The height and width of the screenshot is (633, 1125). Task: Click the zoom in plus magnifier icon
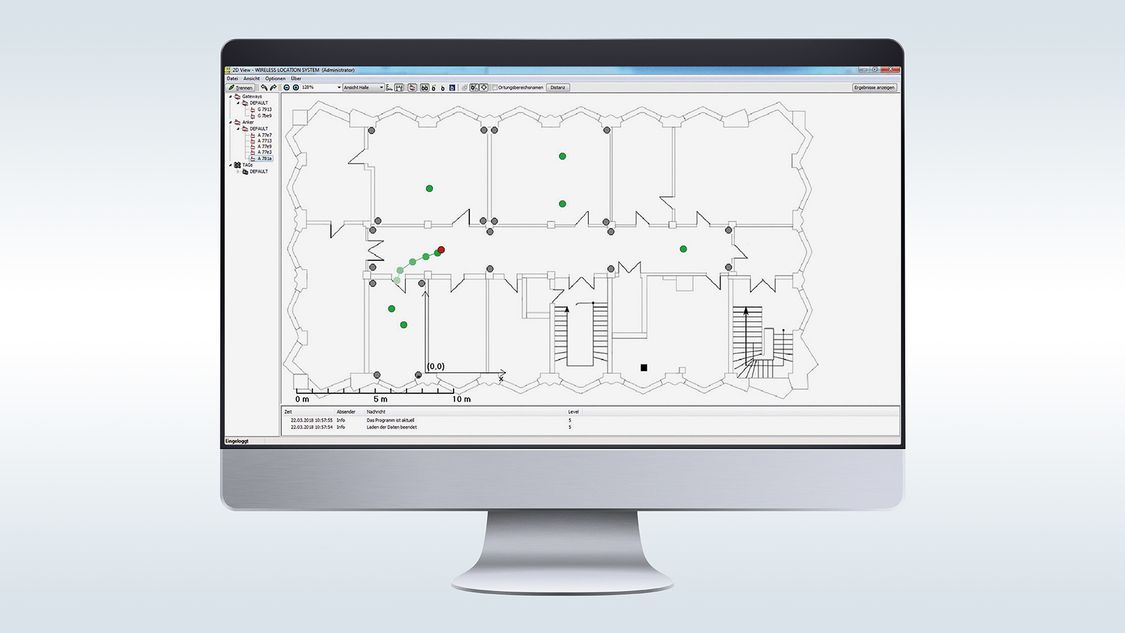tap(296, 88)
